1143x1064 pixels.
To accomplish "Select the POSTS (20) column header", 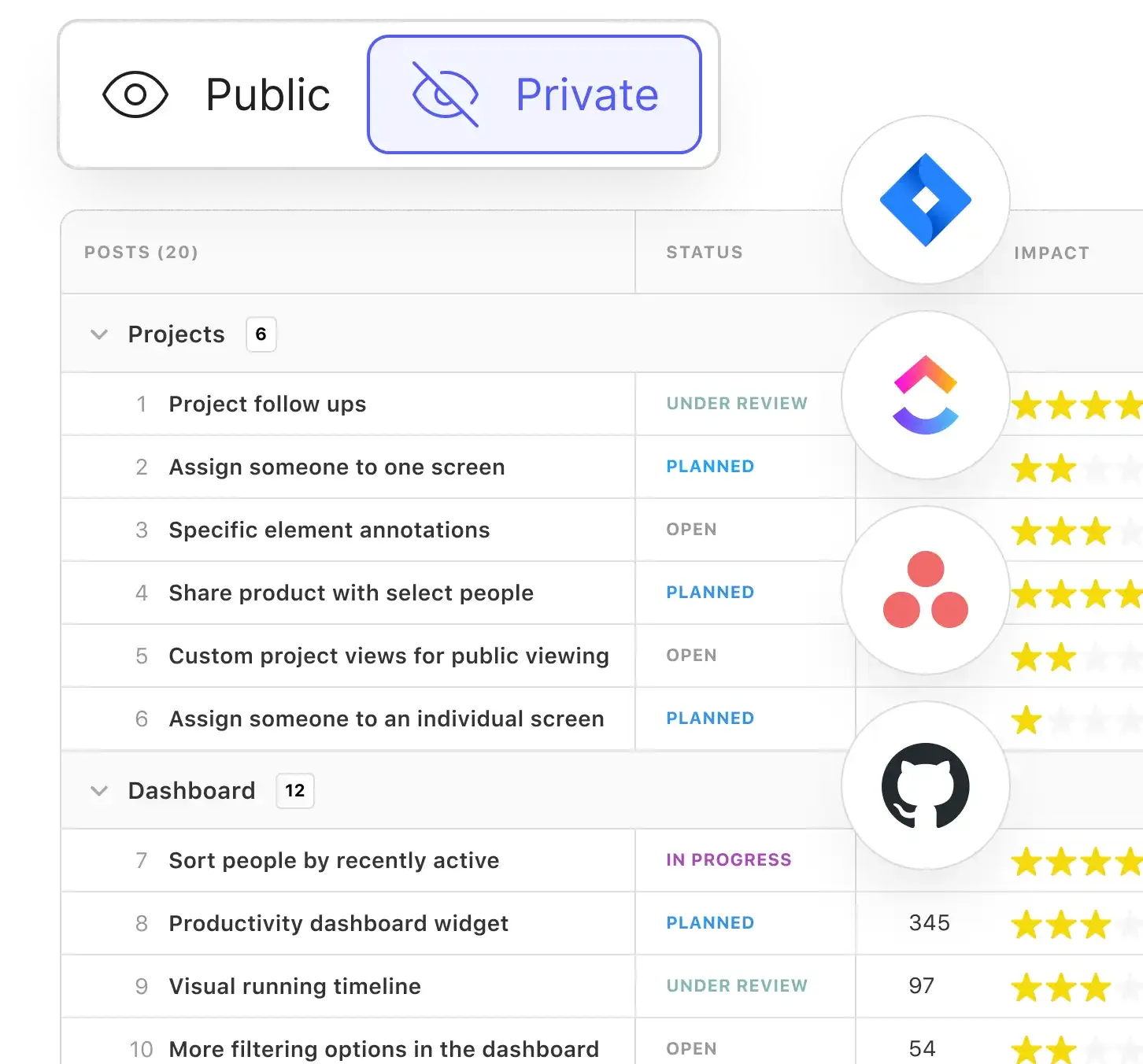I will [140, 253].
